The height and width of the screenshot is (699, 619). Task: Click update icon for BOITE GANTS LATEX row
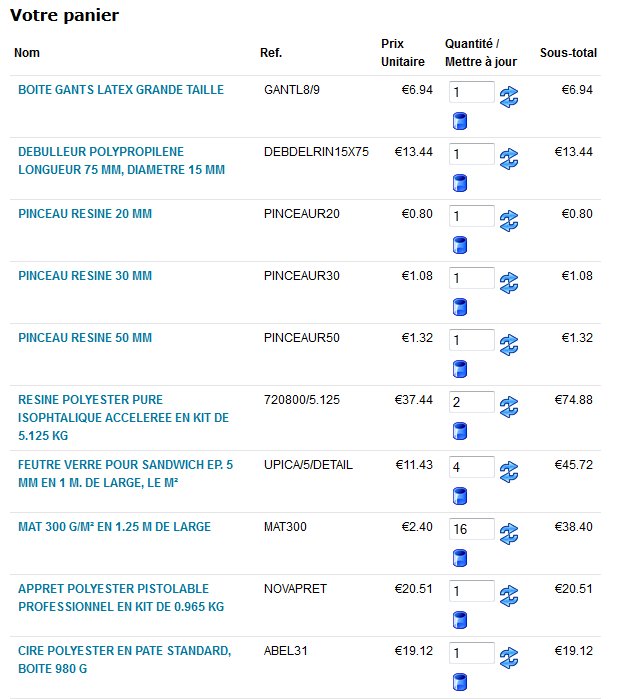509,97
